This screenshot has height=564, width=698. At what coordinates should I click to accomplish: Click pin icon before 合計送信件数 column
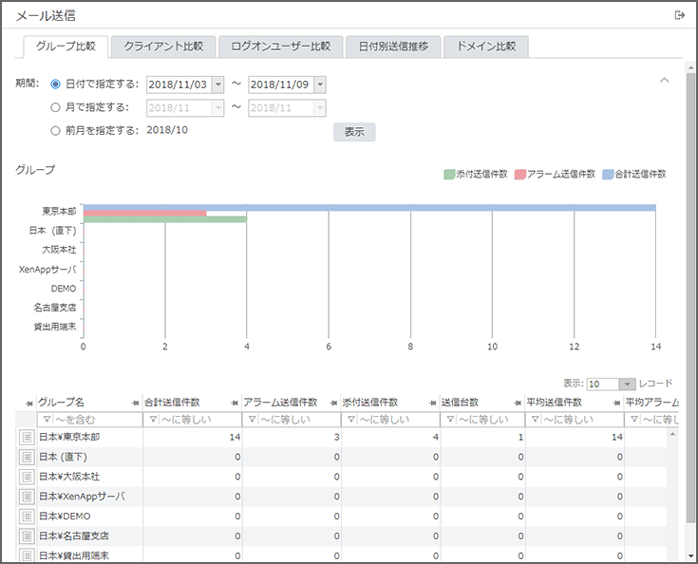coord(136,403)
